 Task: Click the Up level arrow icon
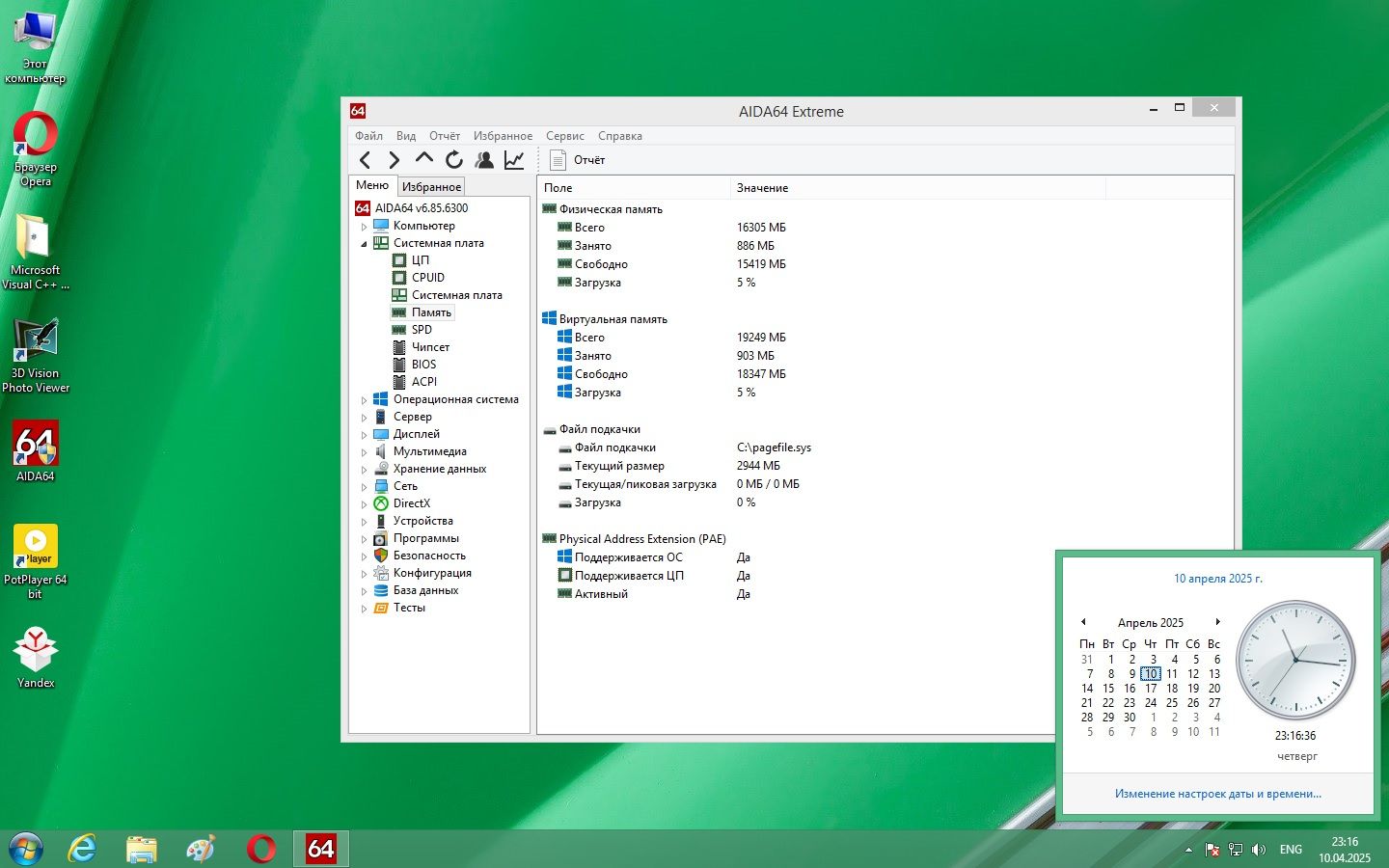[424, 158]
